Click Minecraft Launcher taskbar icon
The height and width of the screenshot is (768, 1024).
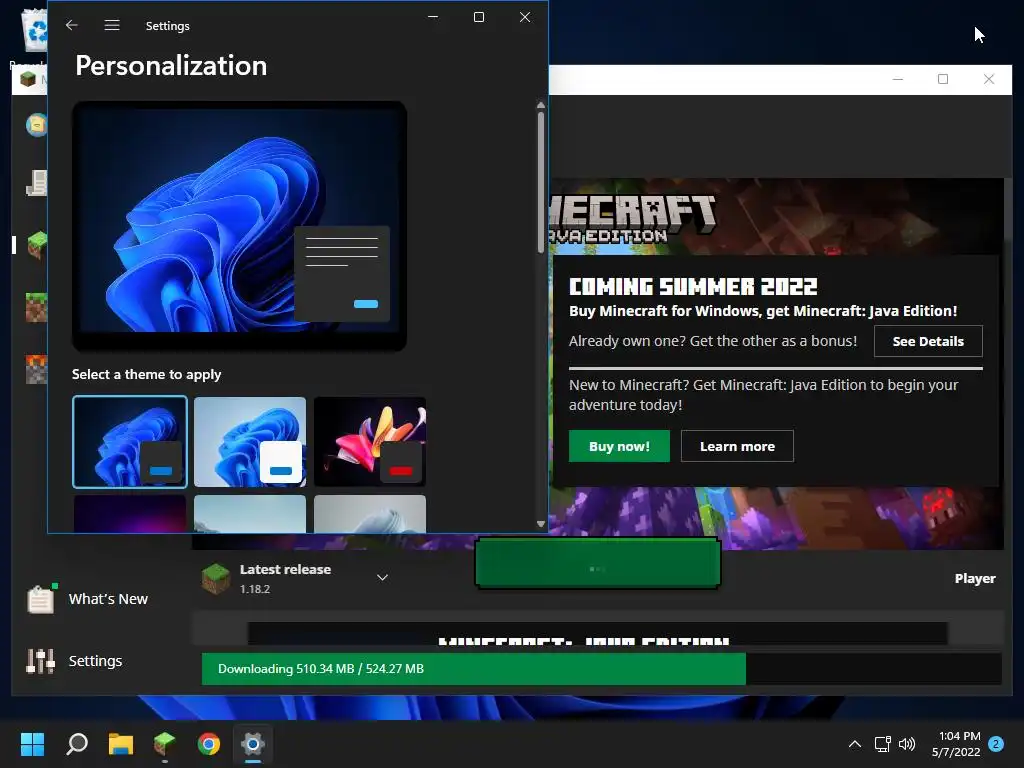click(165, 744)
